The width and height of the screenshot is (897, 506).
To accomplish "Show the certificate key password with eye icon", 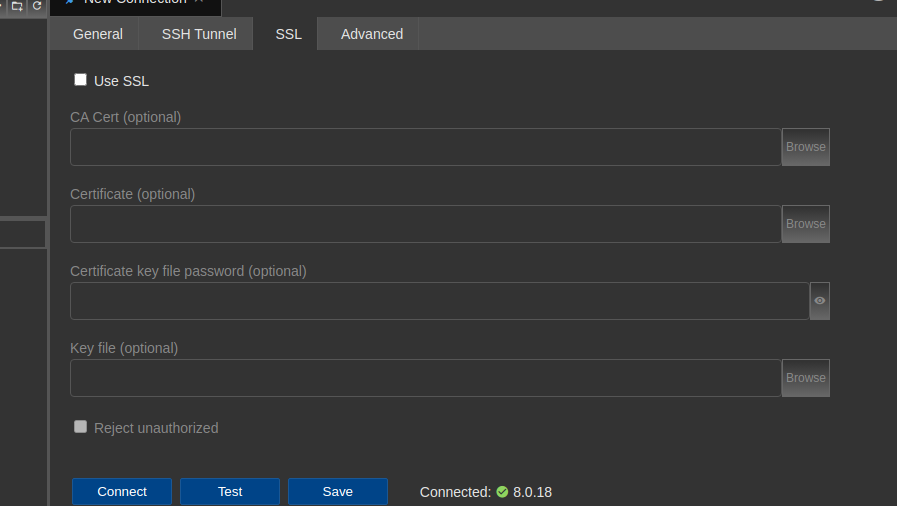I will pyautogui.click(x=819, y=301).
